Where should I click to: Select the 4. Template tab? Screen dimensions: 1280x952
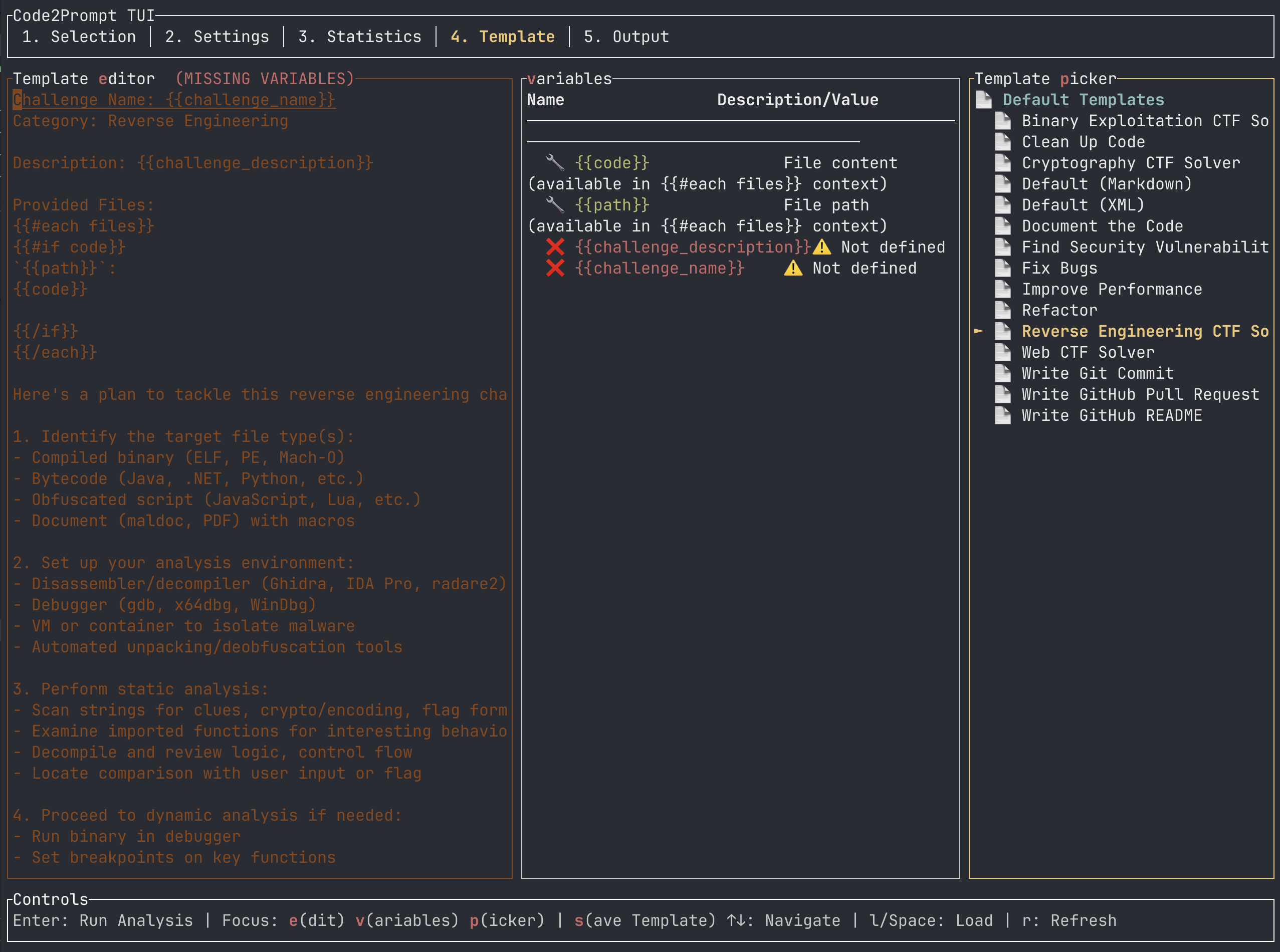pyautogui.click(x=503, y=36)
